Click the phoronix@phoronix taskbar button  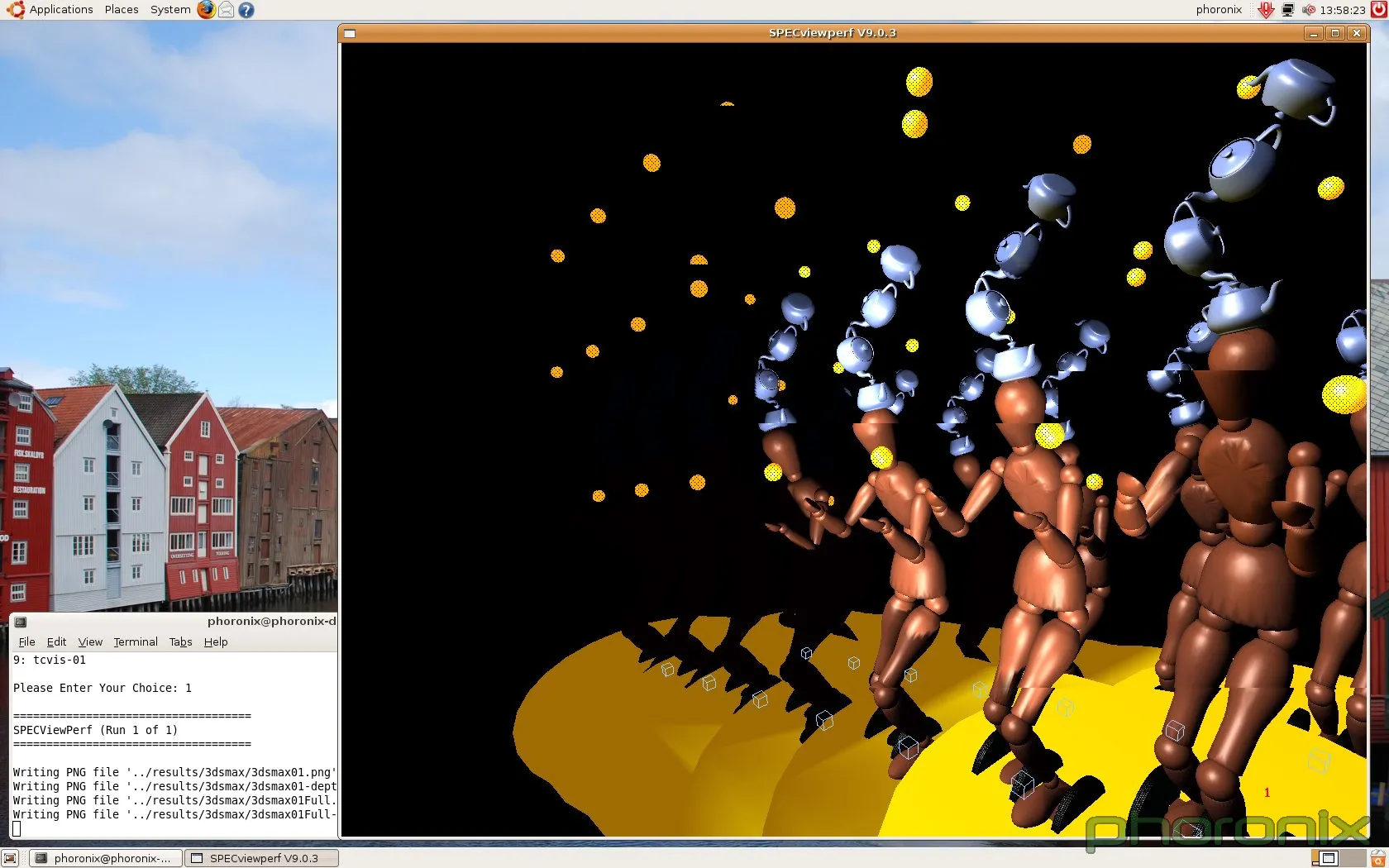click(105, 858)
